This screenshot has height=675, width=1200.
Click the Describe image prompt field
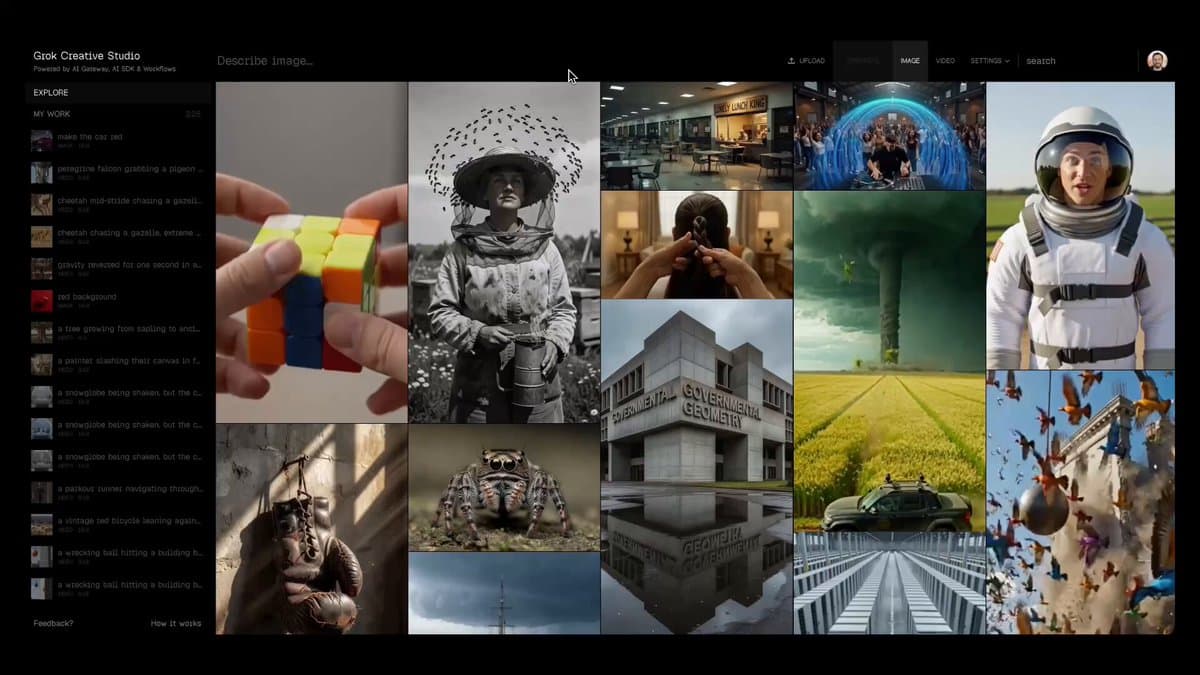click(x=400, y=61)
